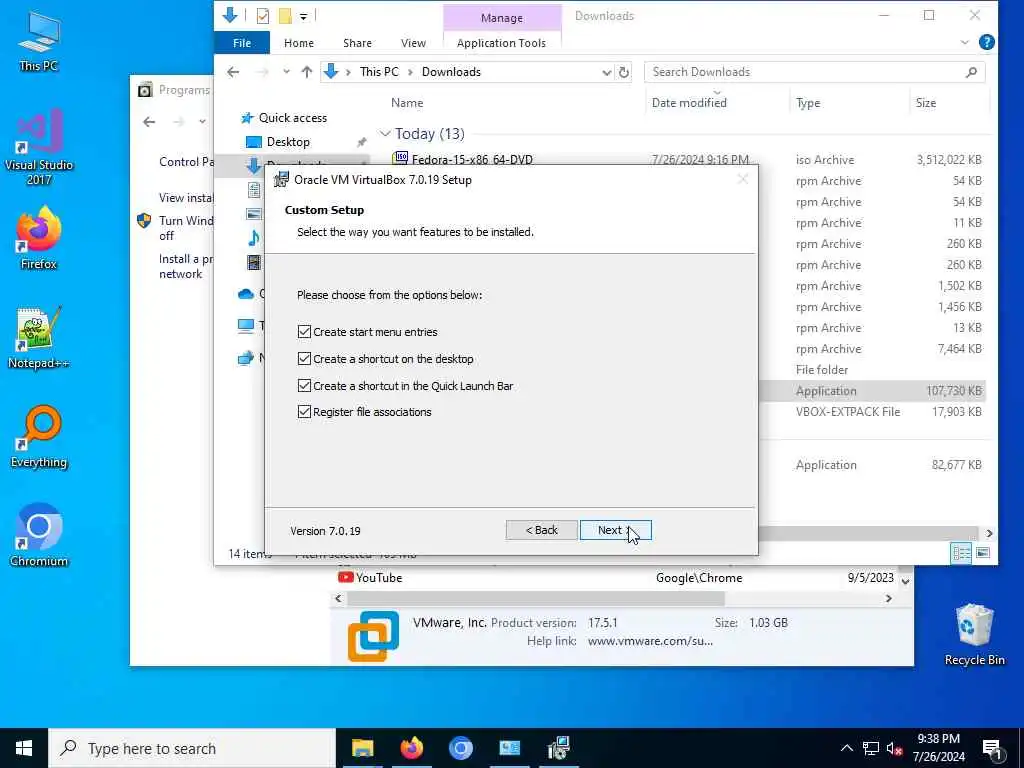Show hidden system tray icons
Viewport: 1024px width, 768px height.
click(x=846, y=748)
